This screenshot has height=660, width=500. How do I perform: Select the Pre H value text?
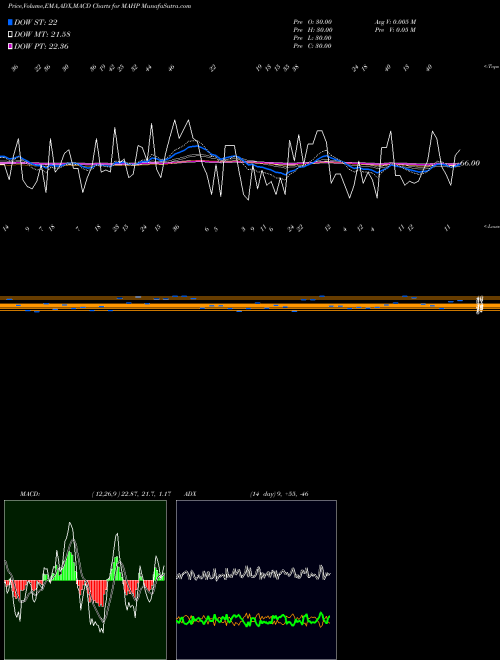(x=313, y=30)
